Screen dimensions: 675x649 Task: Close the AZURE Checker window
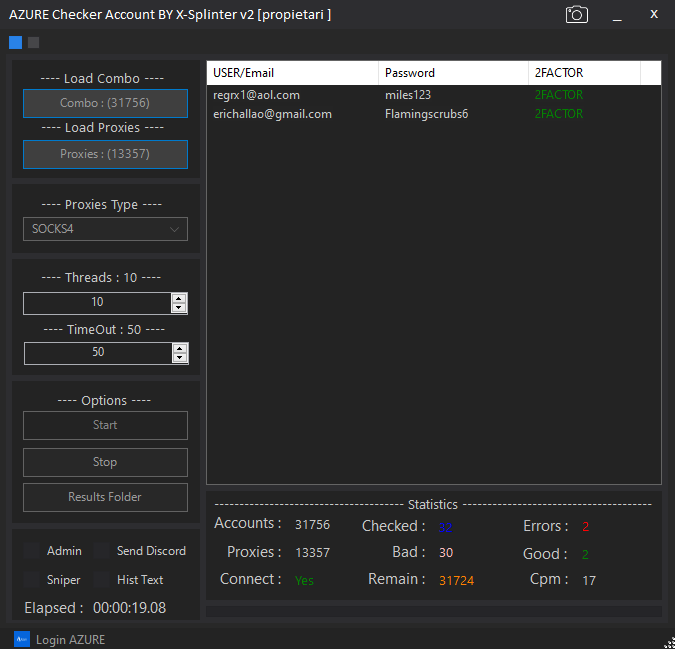654,15
